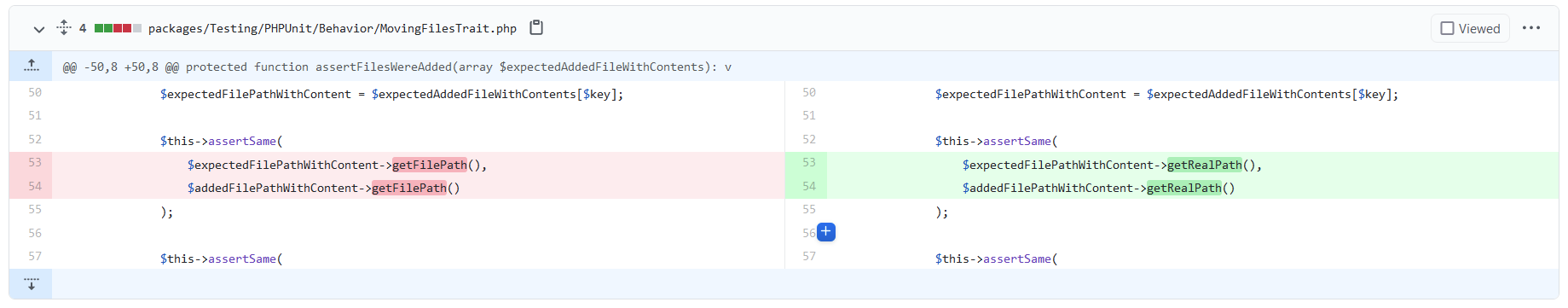Image resolution: width=1568 pixels, height=308 pixels.
Task: Expand hidden lines below line 57
Action: tap(31, 284)
